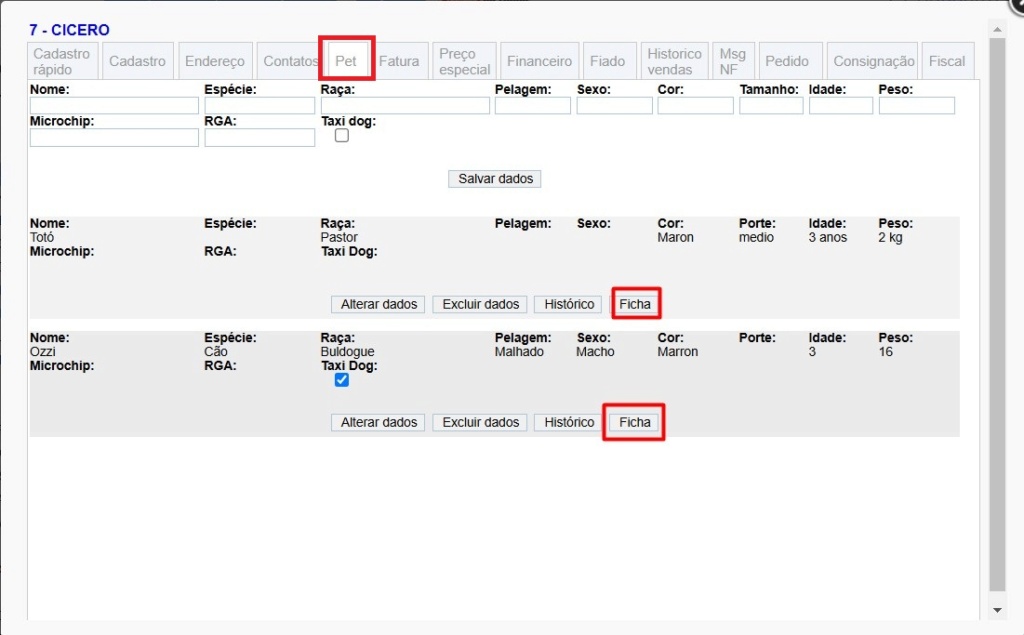
Task: Select the Financeiro tab
Action: [x=539, y=61]
